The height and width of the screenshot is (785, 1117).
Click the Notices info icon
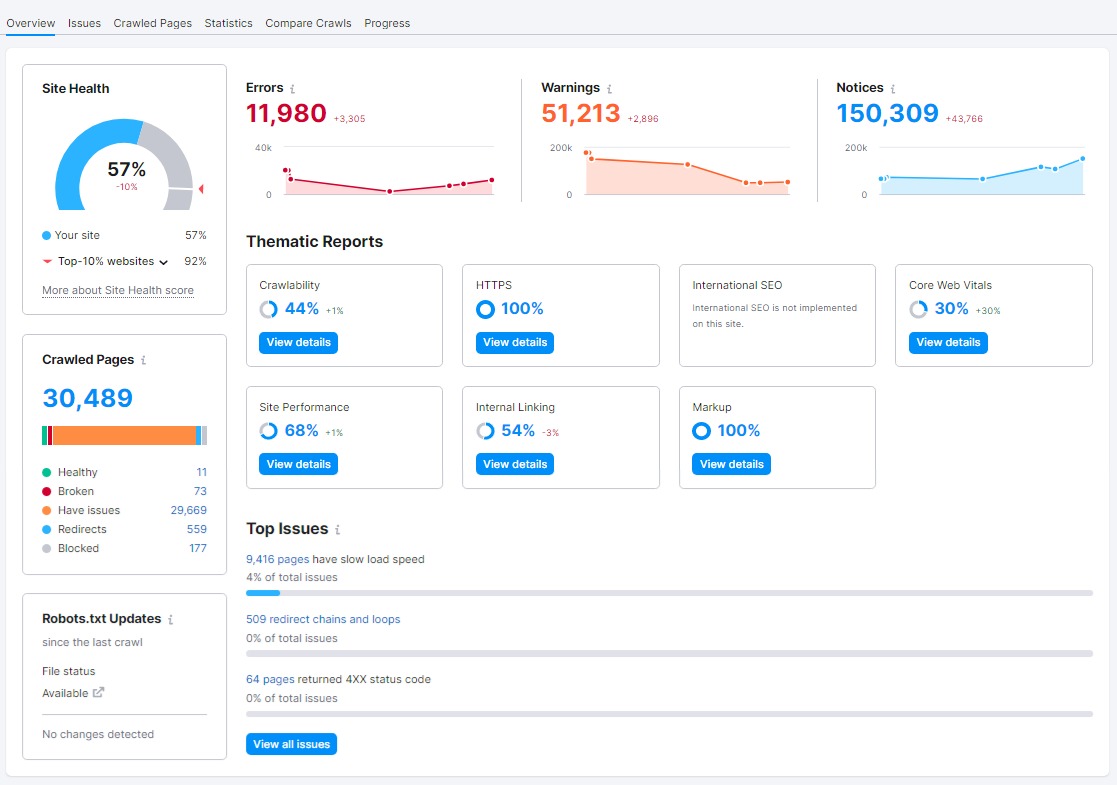pyautogui.click(x=893, y=89)
